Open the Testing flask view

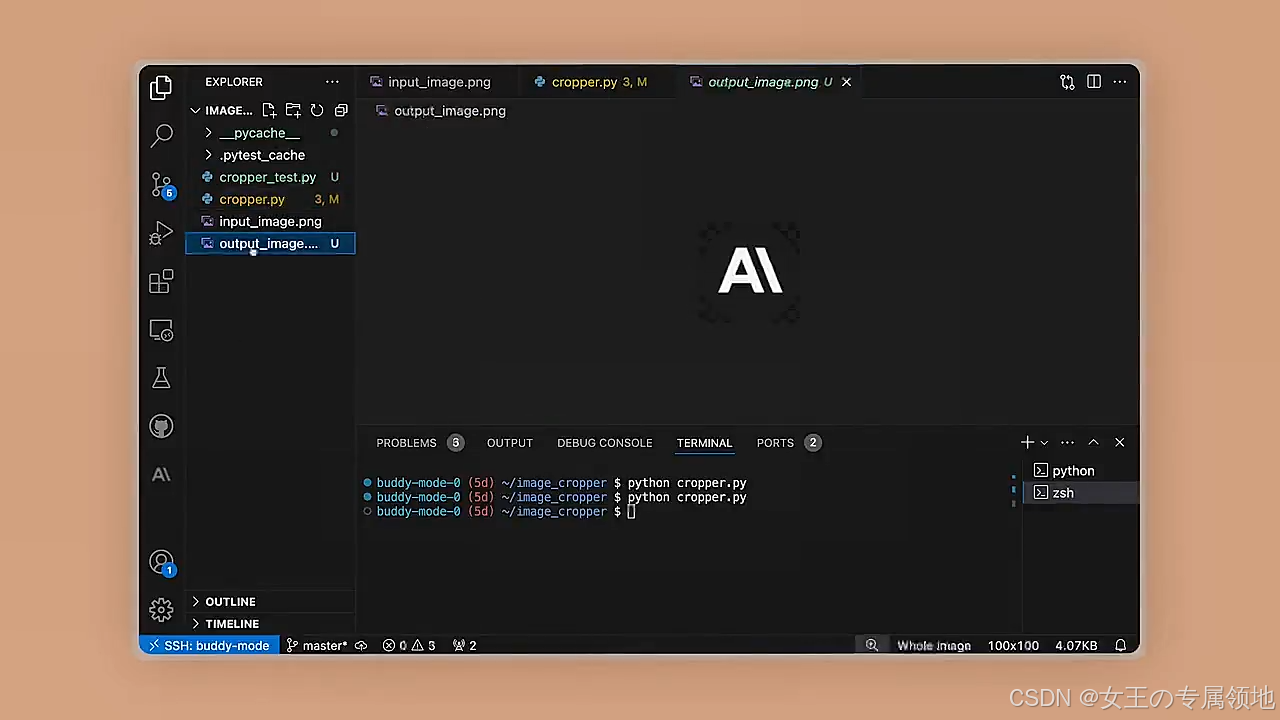(x=161, y=378)
